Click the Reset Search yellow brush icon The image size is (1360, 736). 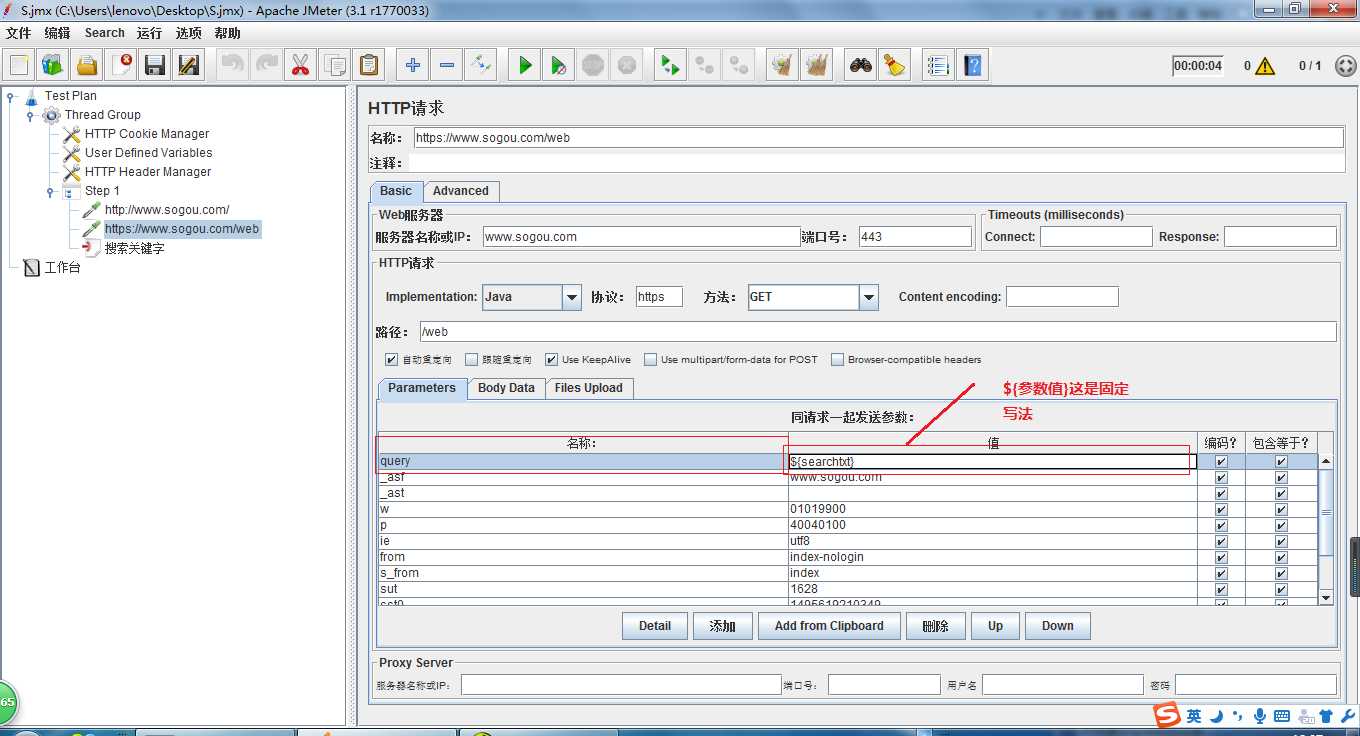click(894, 65)
